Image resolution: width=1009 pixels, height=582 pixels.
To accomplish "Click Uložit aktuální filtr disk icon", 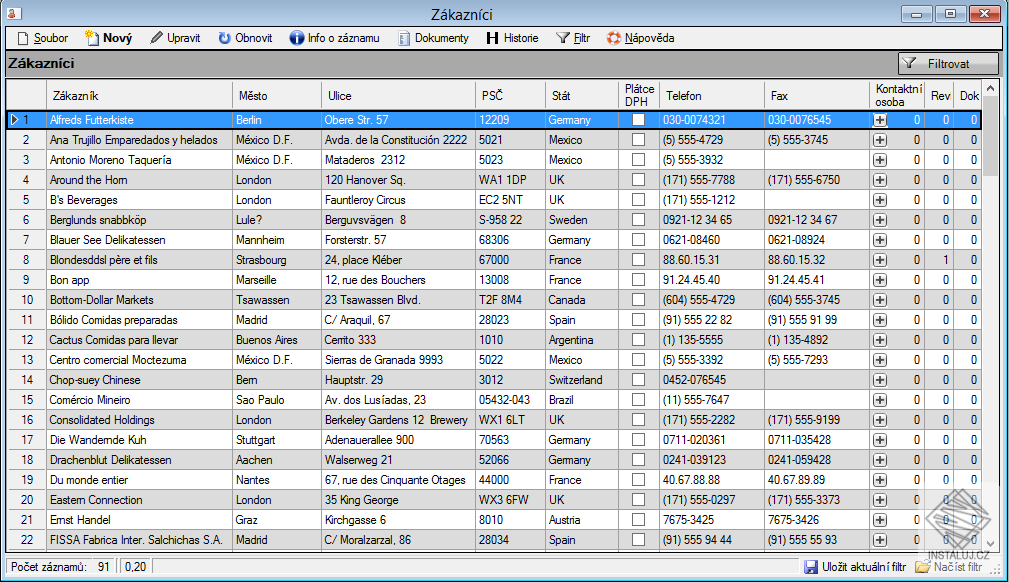I will click(x=811, y=567).
